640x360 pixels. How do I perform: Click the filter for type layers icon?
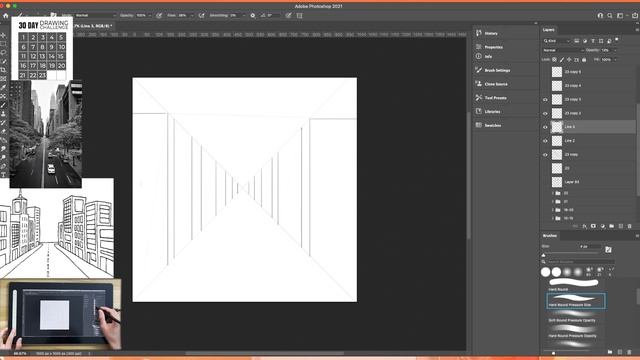[x=593, y=41]
